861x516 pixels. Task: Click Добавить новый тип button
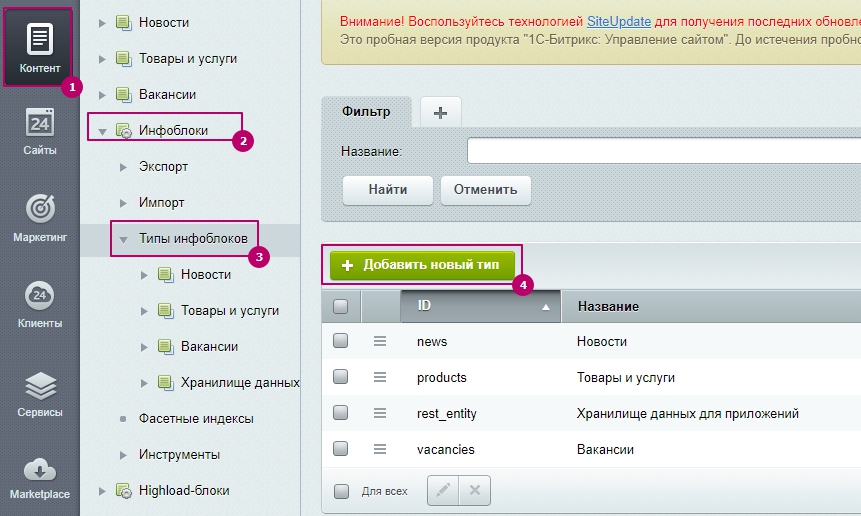pyautogui.click(x=422, y=265)
